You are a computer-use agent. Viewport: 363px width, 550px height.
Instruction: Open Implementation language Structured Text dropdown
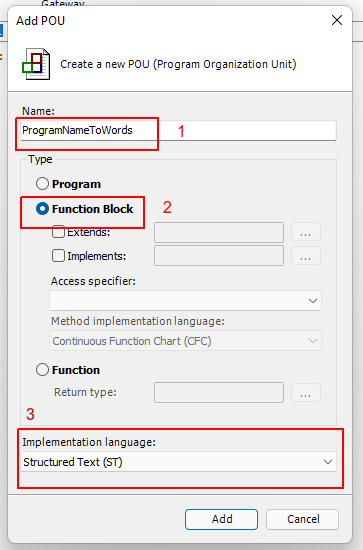(x=178, y=462)
